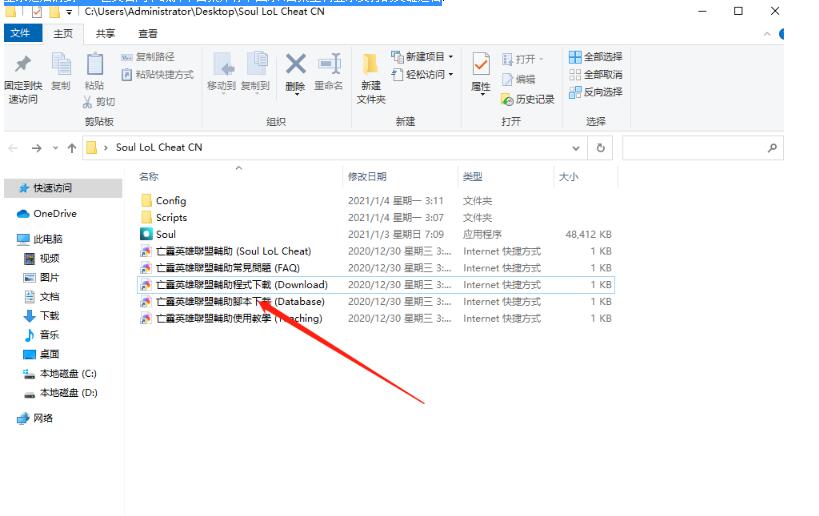Create a New folder from ribbon
Viewport: 819px width, 516px height.
(x=371, y=78)
